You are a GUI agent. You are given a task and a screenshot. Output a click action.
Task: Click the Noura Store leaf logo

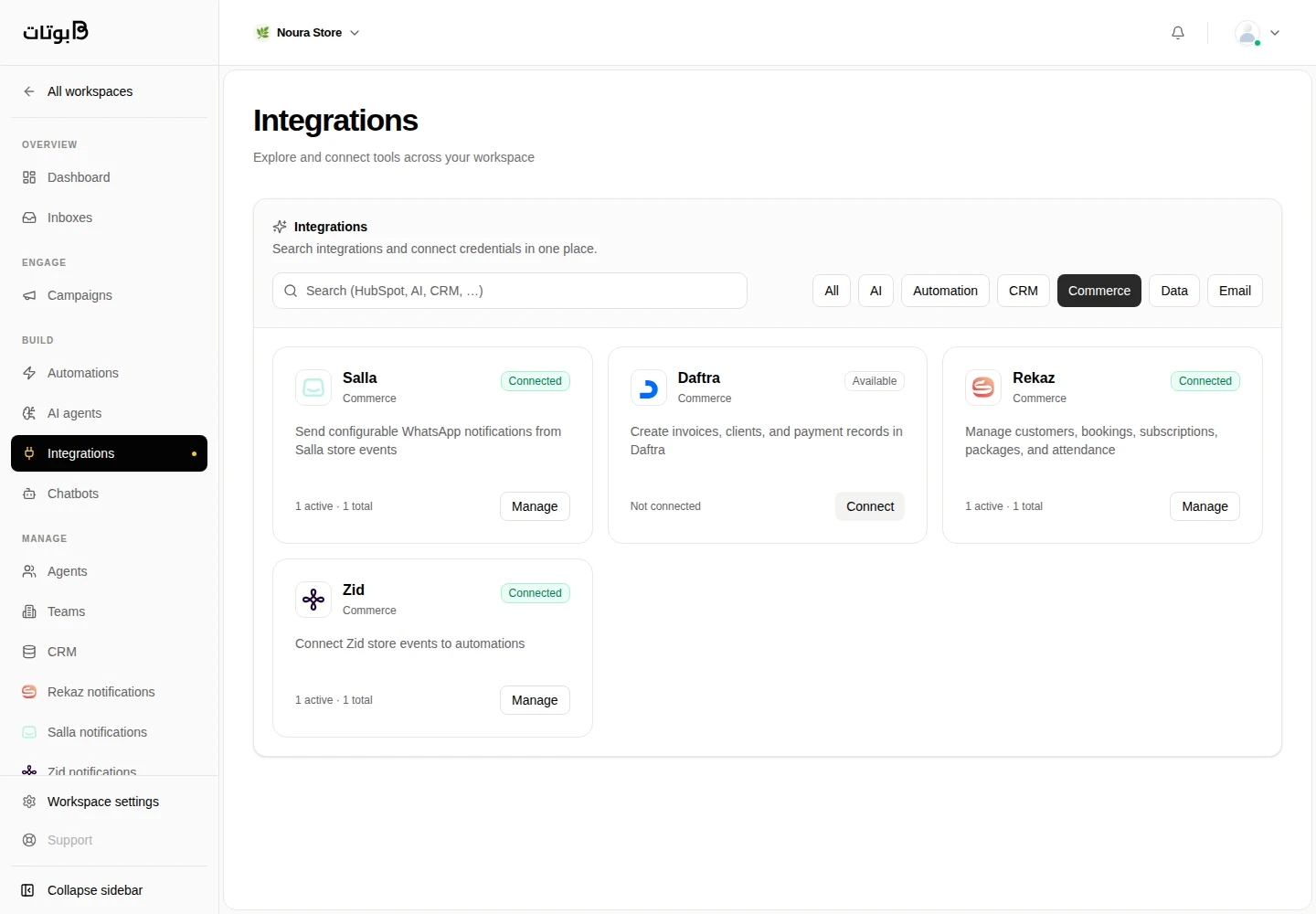pos(262,33)
